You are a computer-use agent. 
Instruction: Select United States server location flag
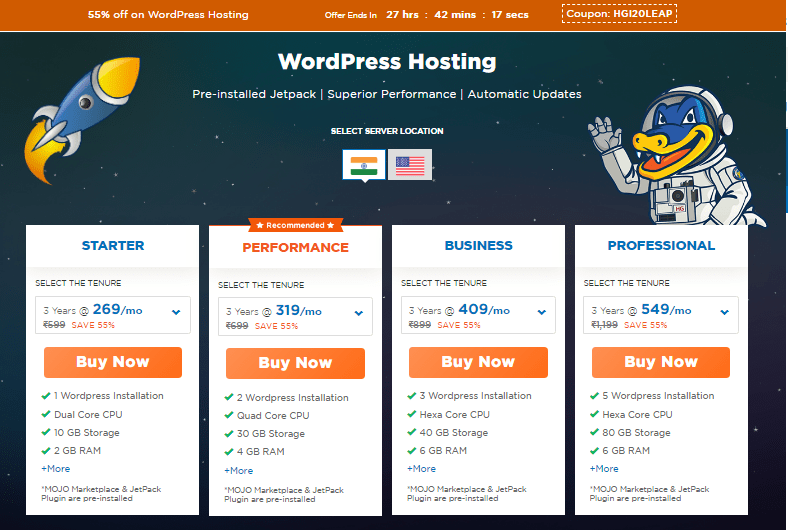(410, 164)
